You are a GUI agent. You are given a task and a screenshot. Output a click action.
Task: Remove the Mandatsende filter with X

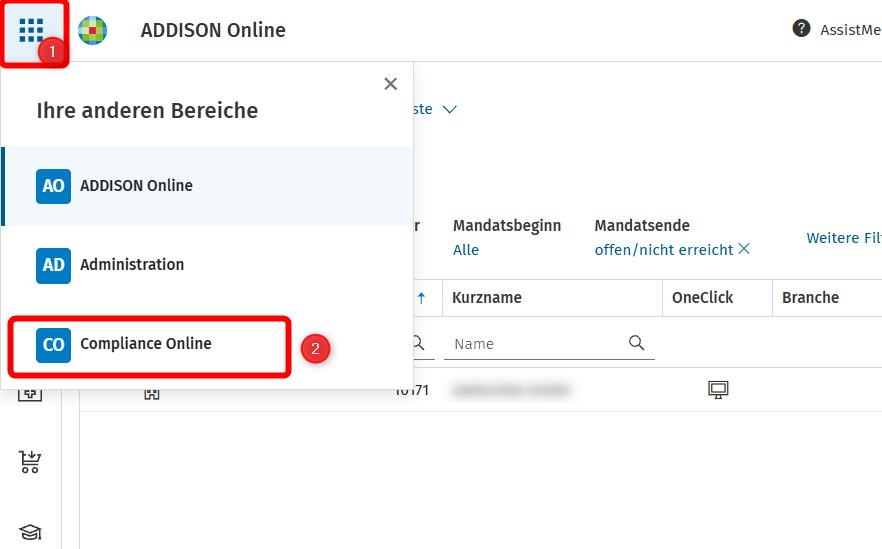[x=744, y=249]
